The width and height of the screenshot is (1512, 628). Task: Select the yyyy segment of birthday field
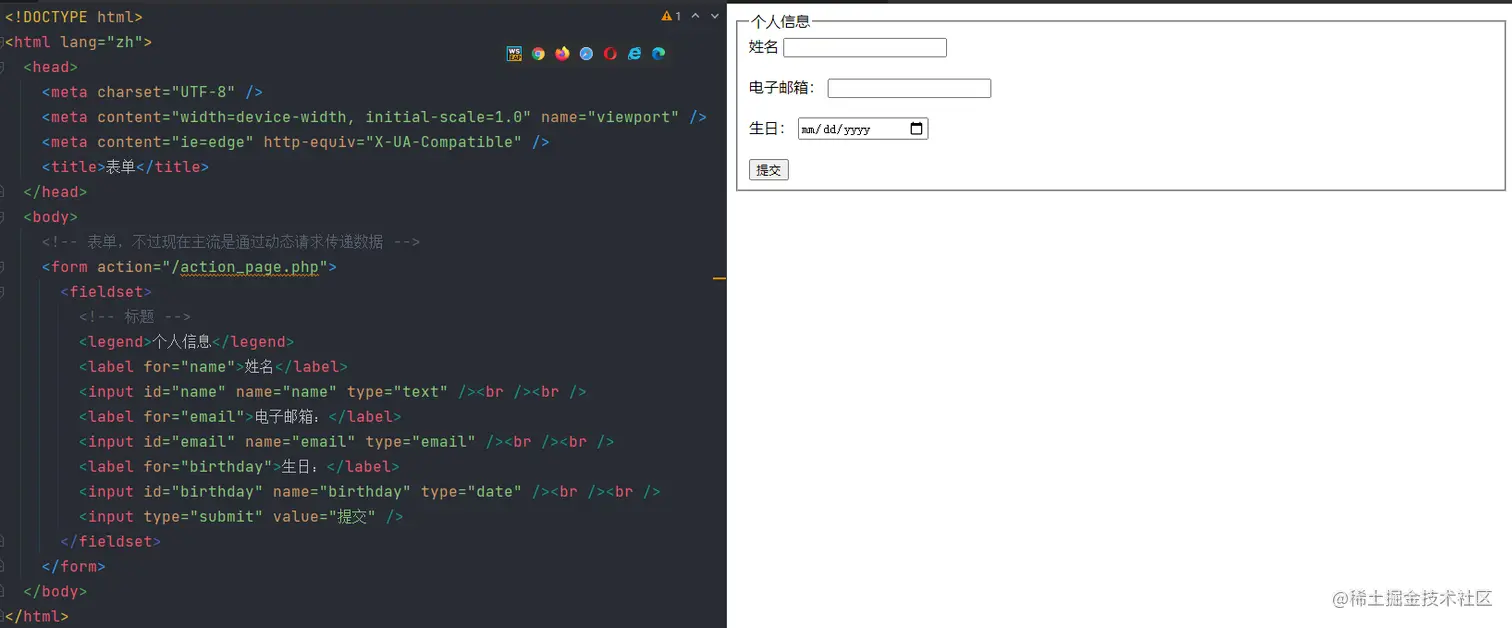tap(858, 130)
